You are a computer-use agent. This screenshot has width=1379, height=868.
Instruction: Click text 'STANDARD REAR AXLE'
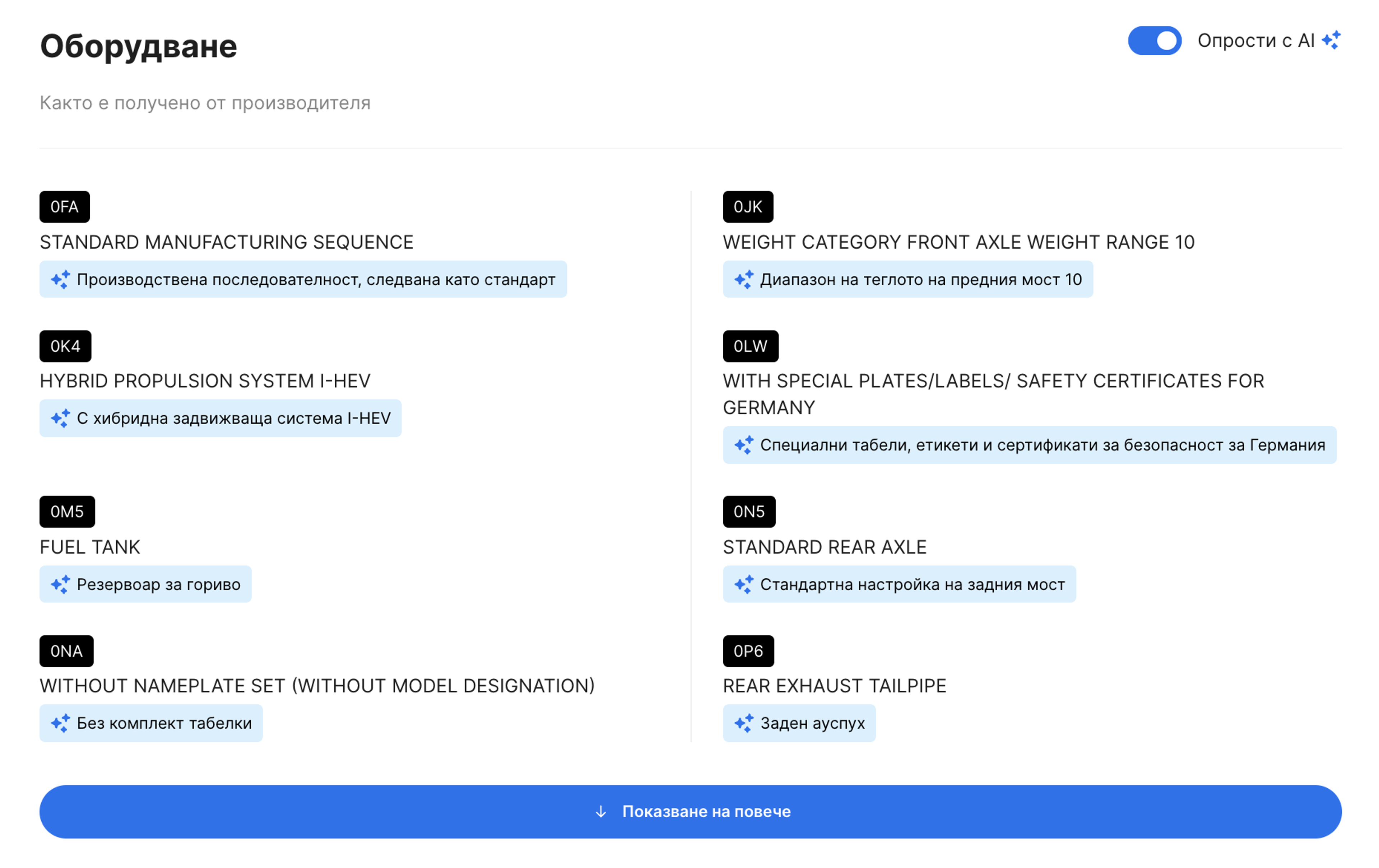(825, 547)
